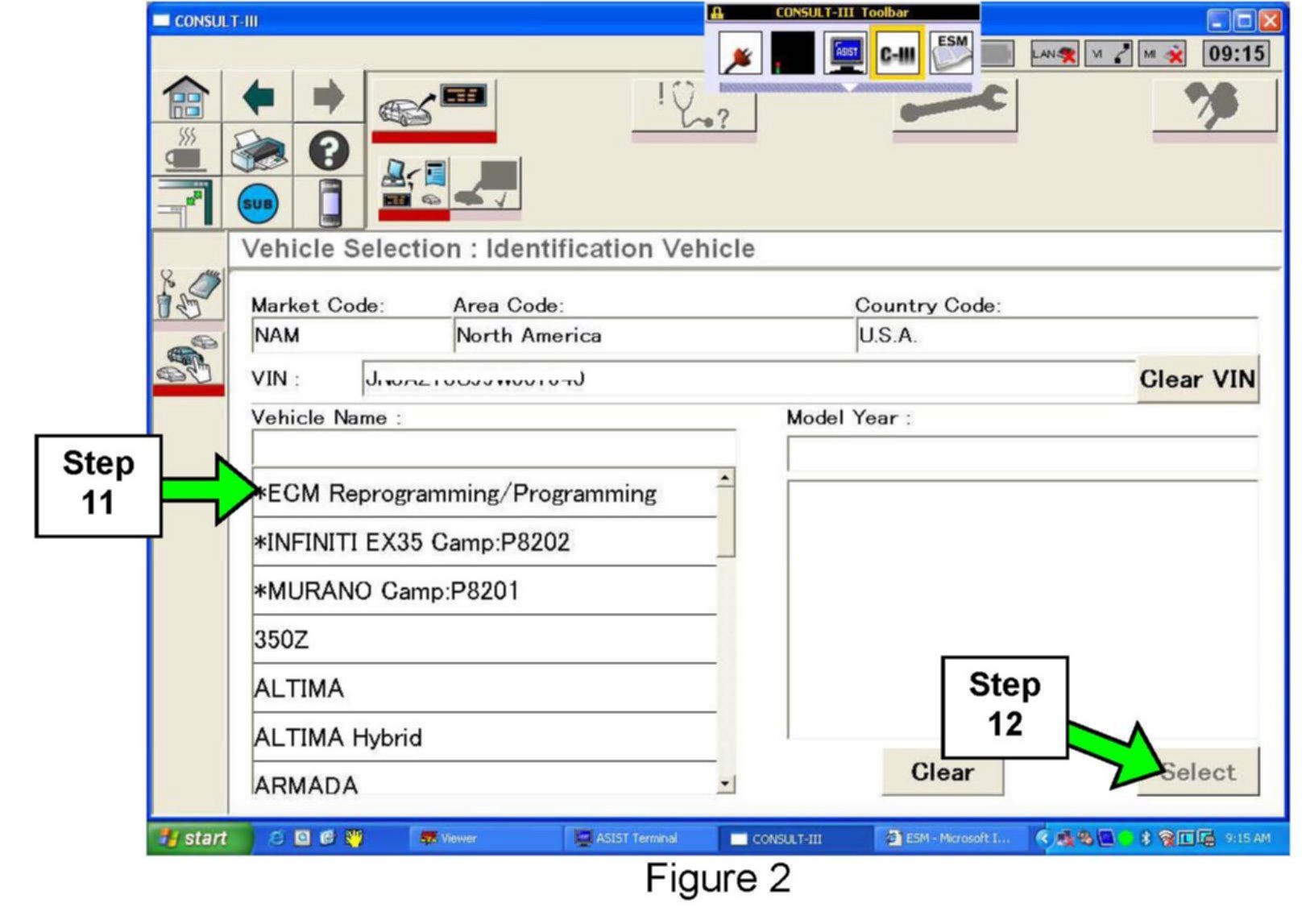Click the green Back arrow icon

[x=258, y=98]
